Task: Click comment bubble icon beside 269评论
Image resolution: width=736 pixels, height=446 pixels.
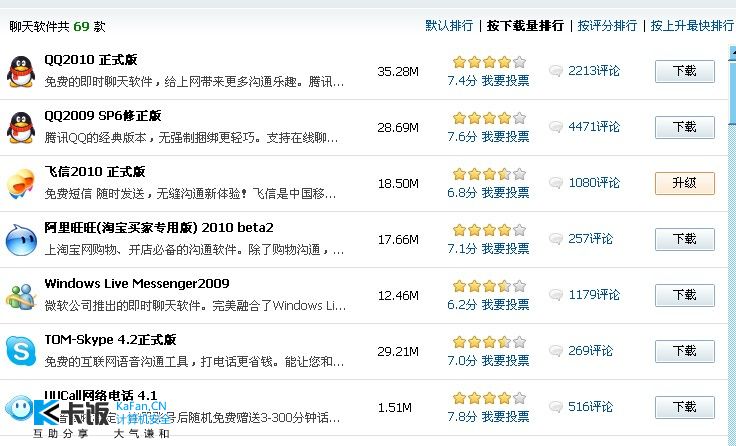Action: coord(556,351)
